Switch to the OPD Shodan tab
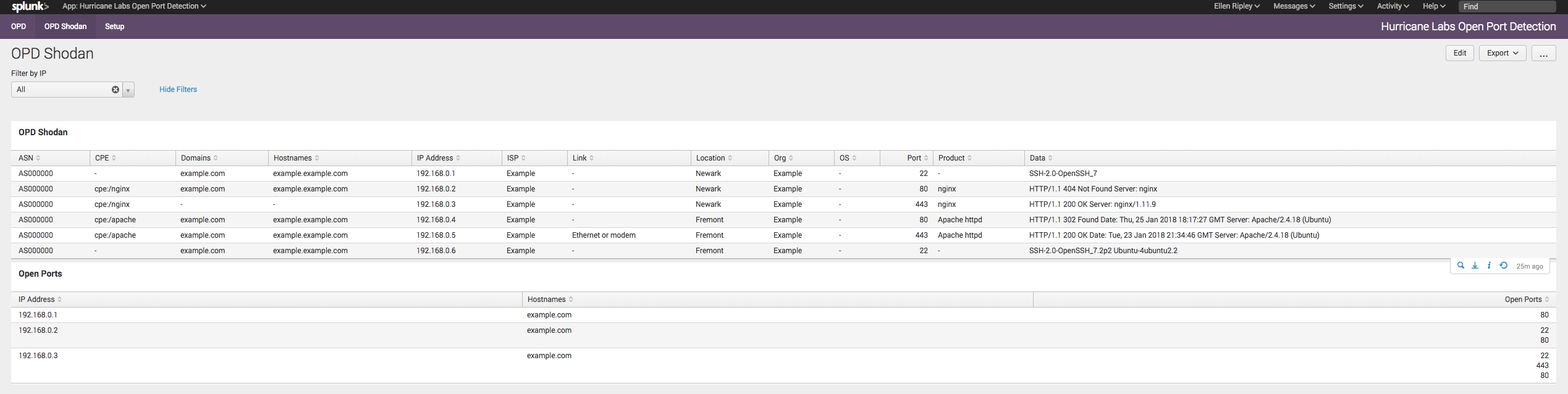 click(x=65, y=27)
